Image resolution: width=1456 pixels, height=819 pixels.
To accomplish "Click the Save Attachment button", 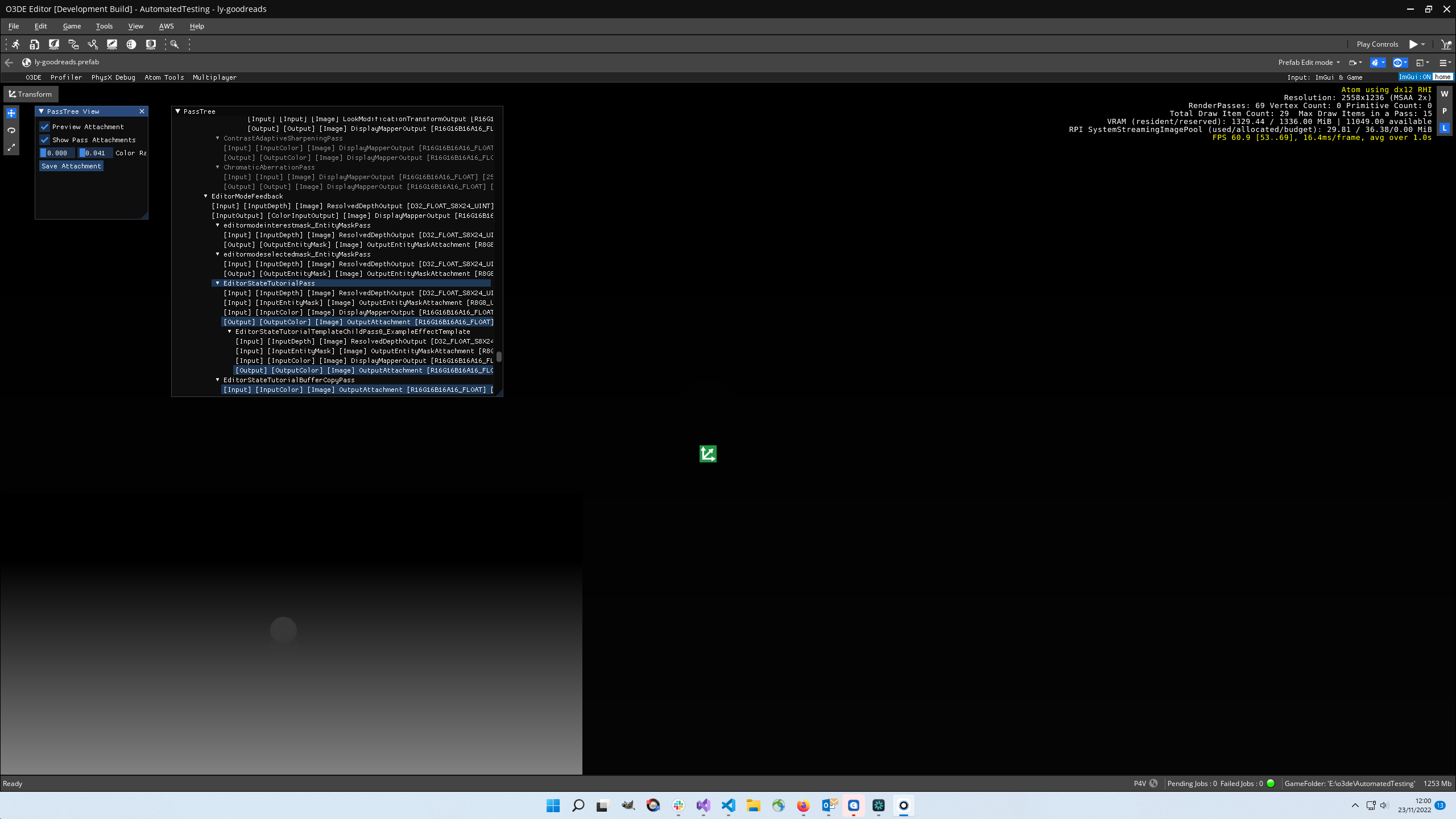I will 71,166.
